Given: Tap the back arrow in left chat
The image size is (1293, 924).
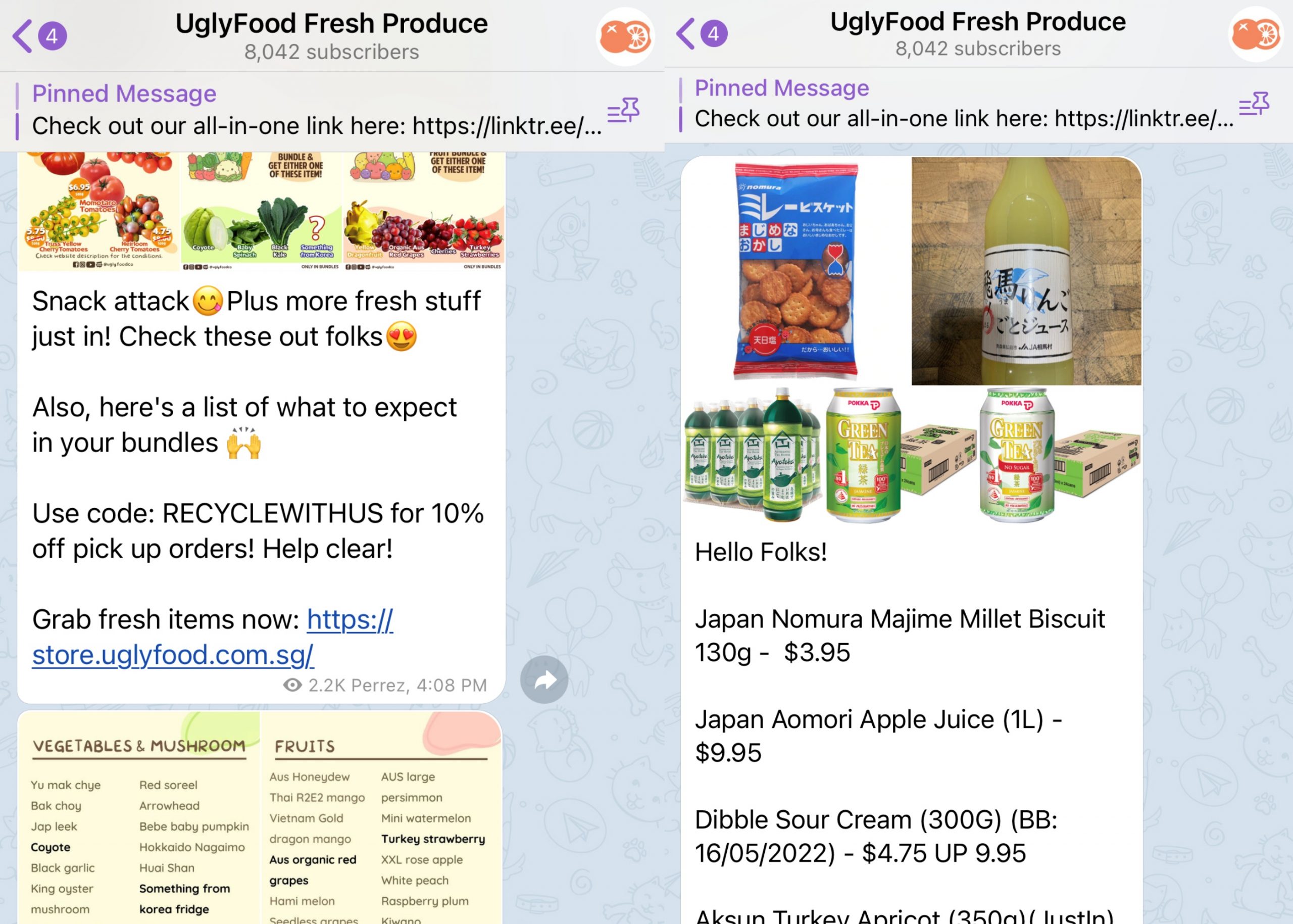Looking at the screenshot, I should (x=22, y=36).
